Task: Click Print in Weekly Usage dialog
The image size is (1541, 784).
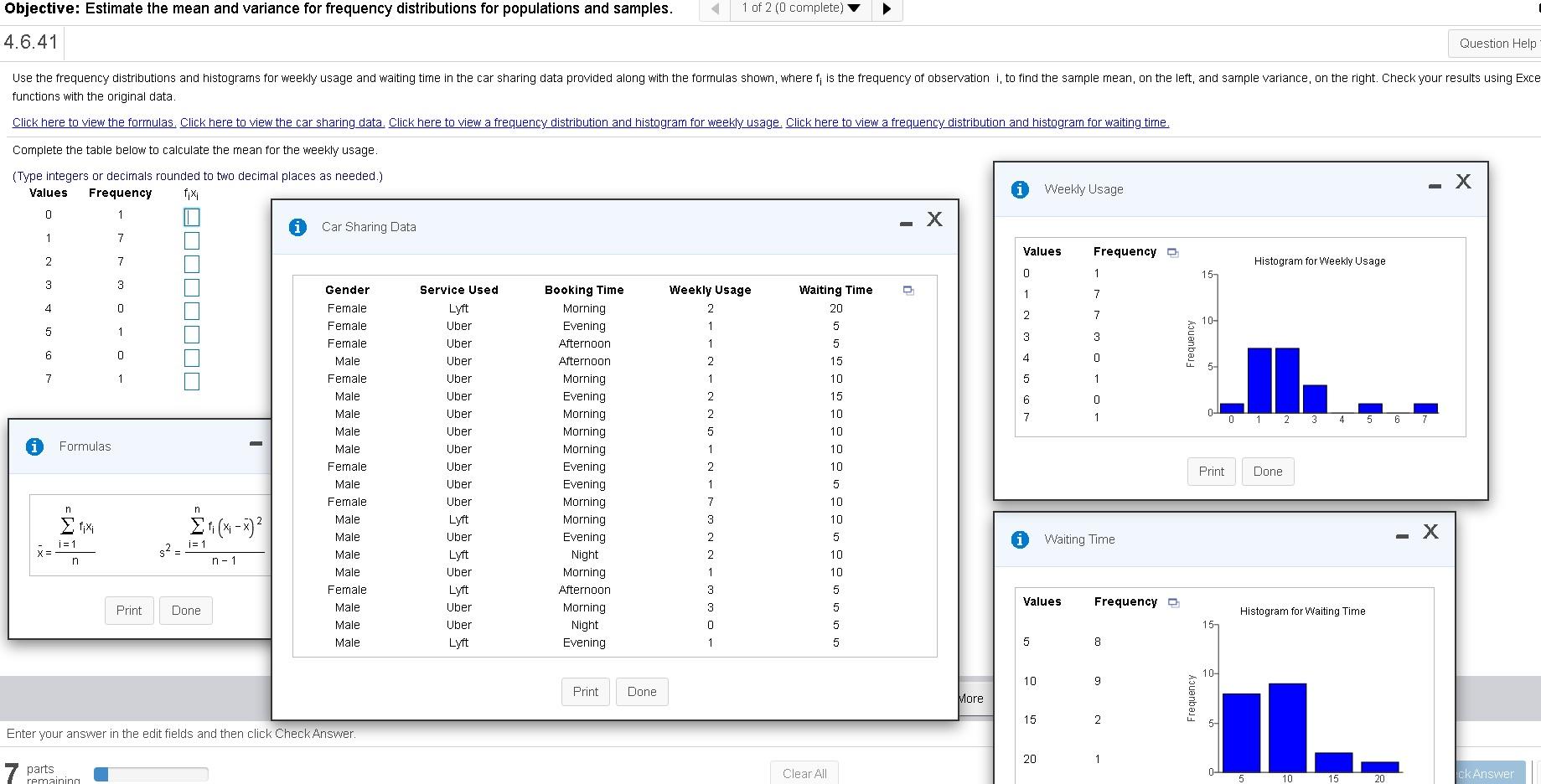Action: click(x=1212, y=472)
